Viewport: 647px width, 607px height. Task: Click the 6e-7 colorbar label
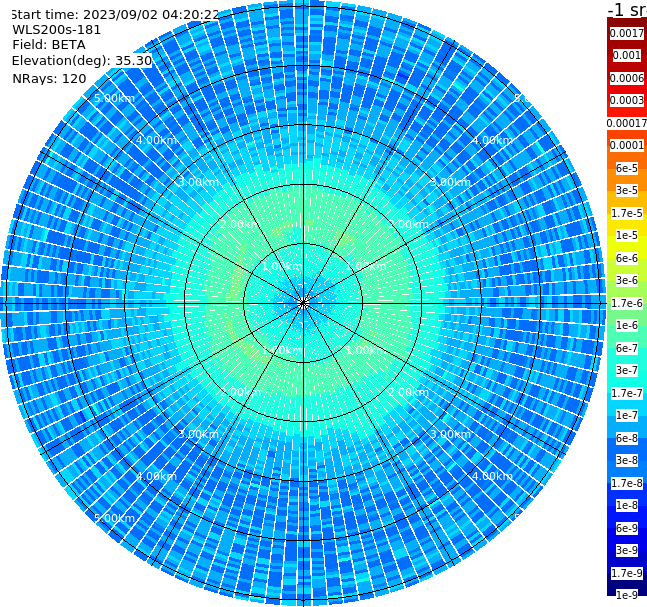tap(627, 348)
